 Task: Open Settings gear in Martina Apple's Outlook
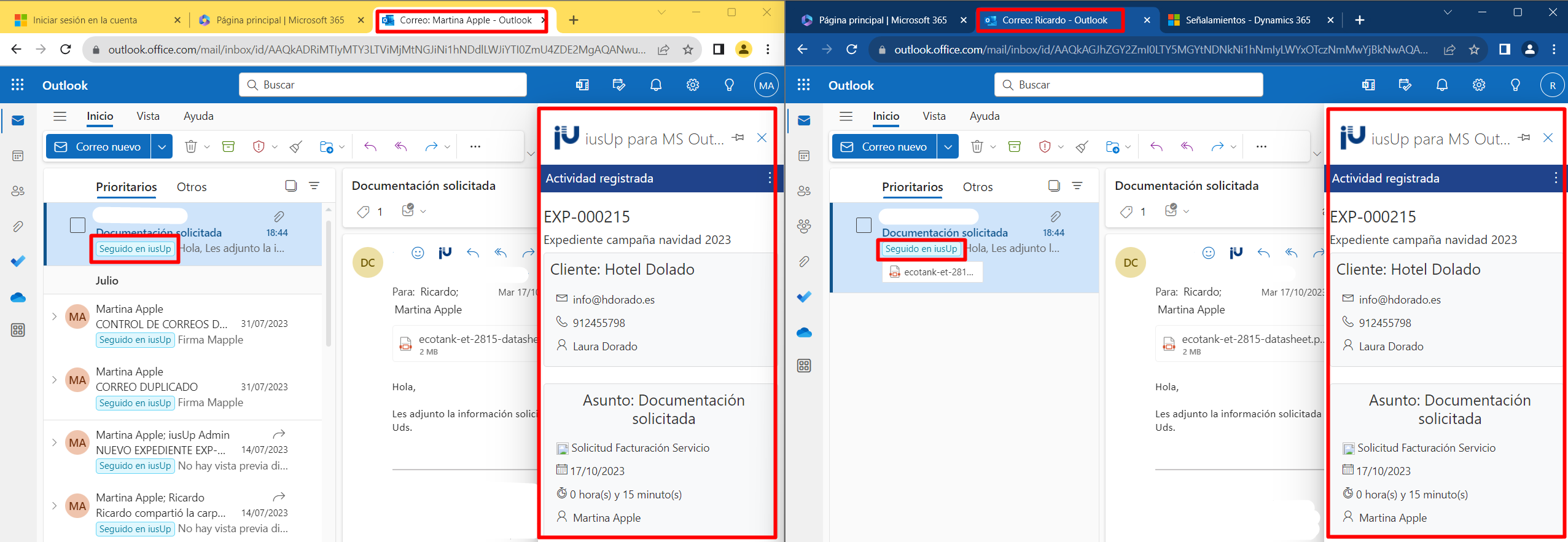(692, 85)
